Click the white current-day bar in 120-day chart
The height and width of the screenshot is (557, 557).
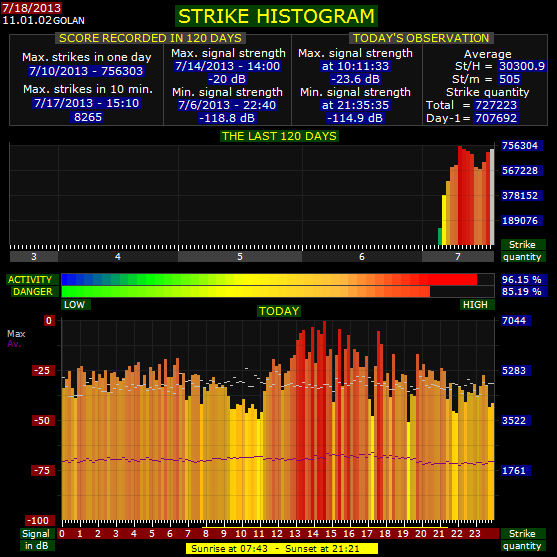[492, 197]
